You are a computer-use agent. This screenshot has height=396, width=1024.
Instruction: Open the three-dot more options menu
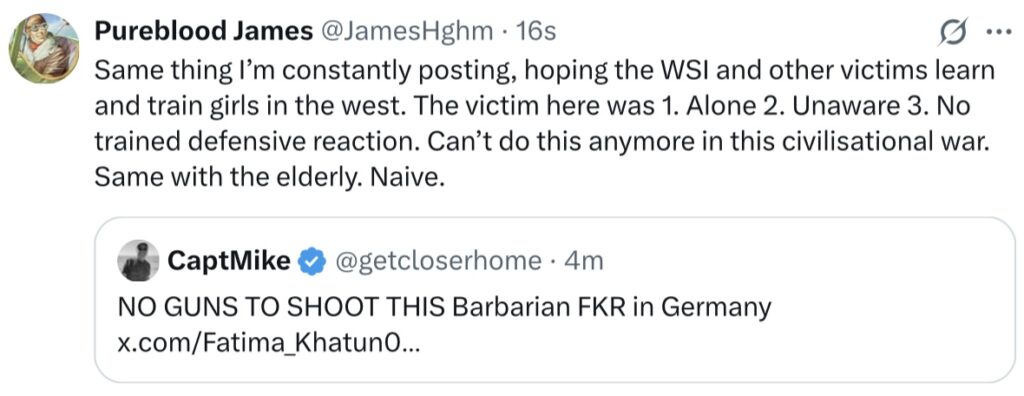(997, 33)
